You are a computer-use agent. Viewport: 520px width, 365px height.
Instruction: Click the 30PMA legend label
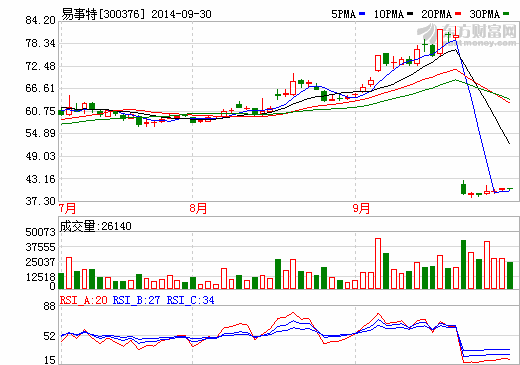(x=484, y=14)
